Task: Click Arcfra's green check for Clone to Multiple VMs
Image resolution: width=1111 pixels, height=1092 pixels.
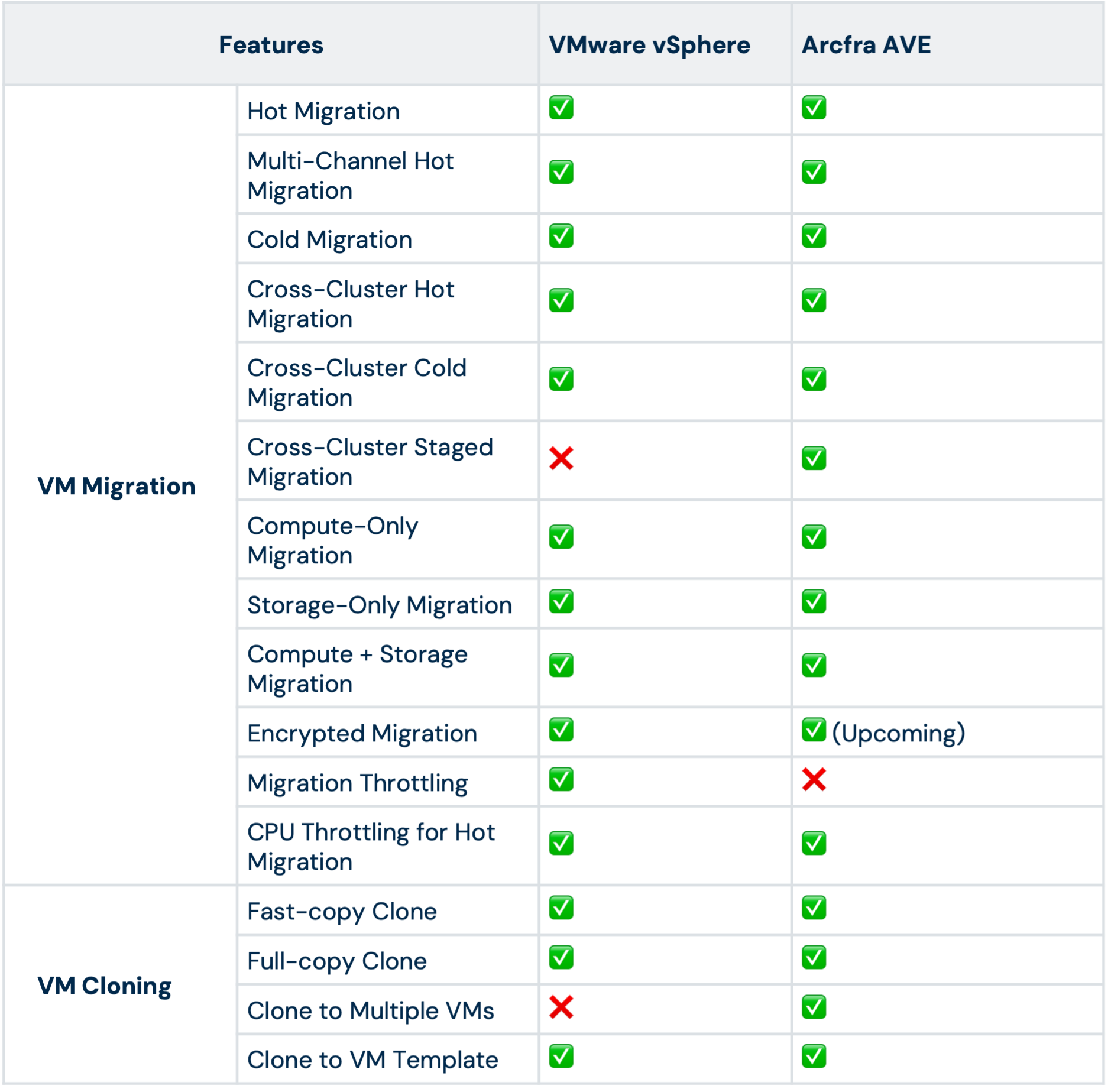Action: pyautogui.click(x=814, y=1007)
